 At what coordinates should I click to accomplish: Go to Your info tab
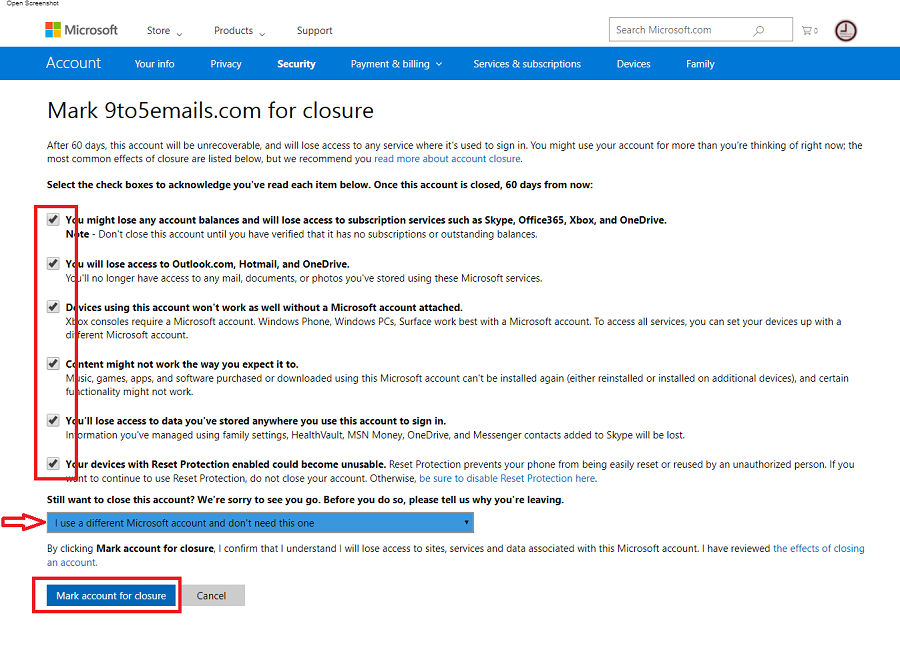(x=154, y=64)
